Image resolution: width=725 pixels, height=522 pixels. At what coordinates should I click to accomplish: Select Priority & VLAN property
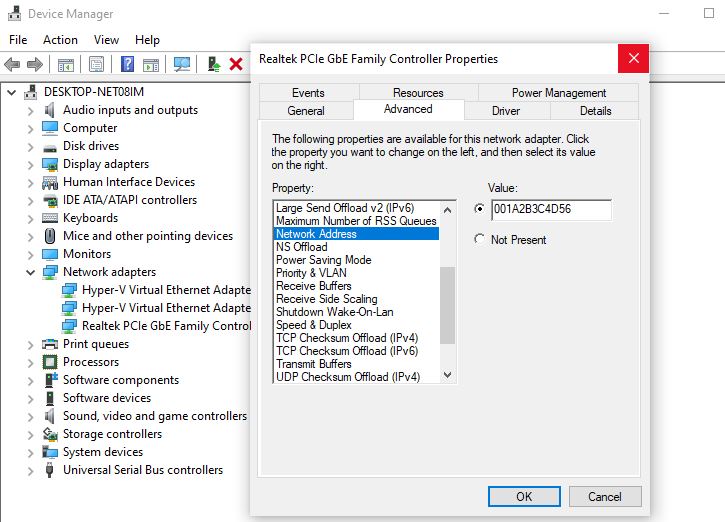(311, 273)
